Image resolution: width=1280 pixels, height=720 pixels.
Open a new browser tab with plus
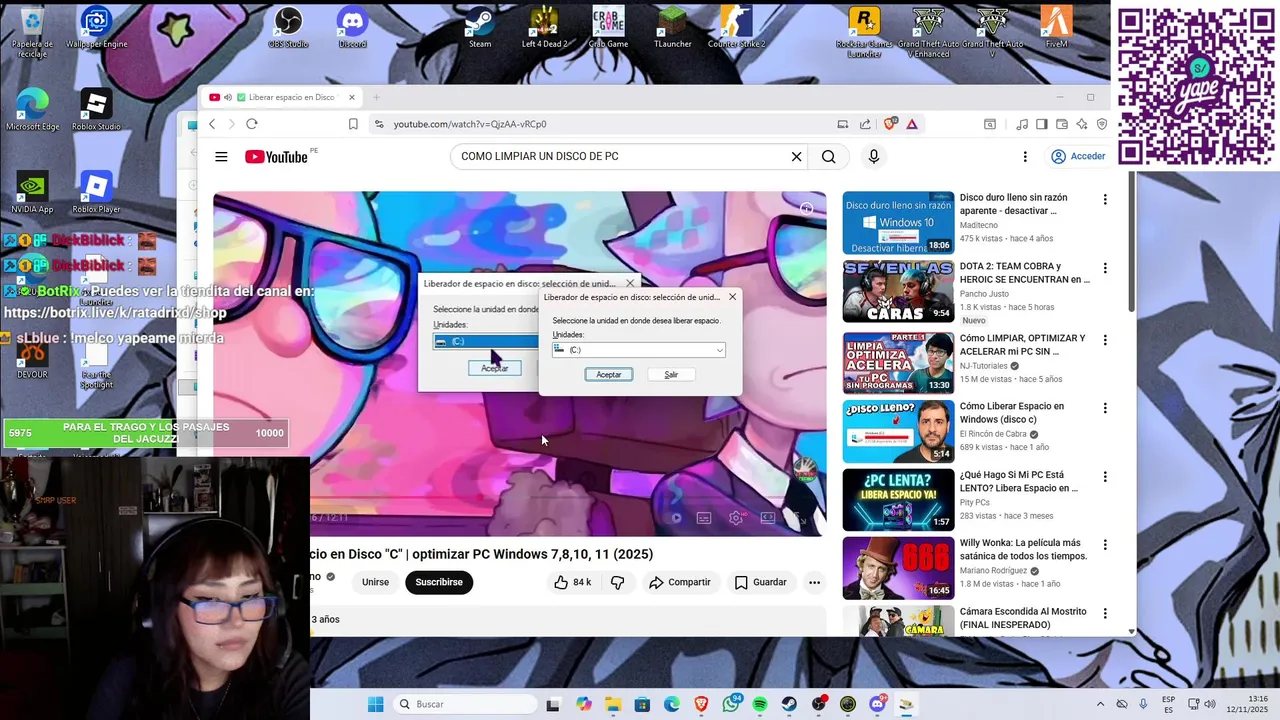(376, 97)
